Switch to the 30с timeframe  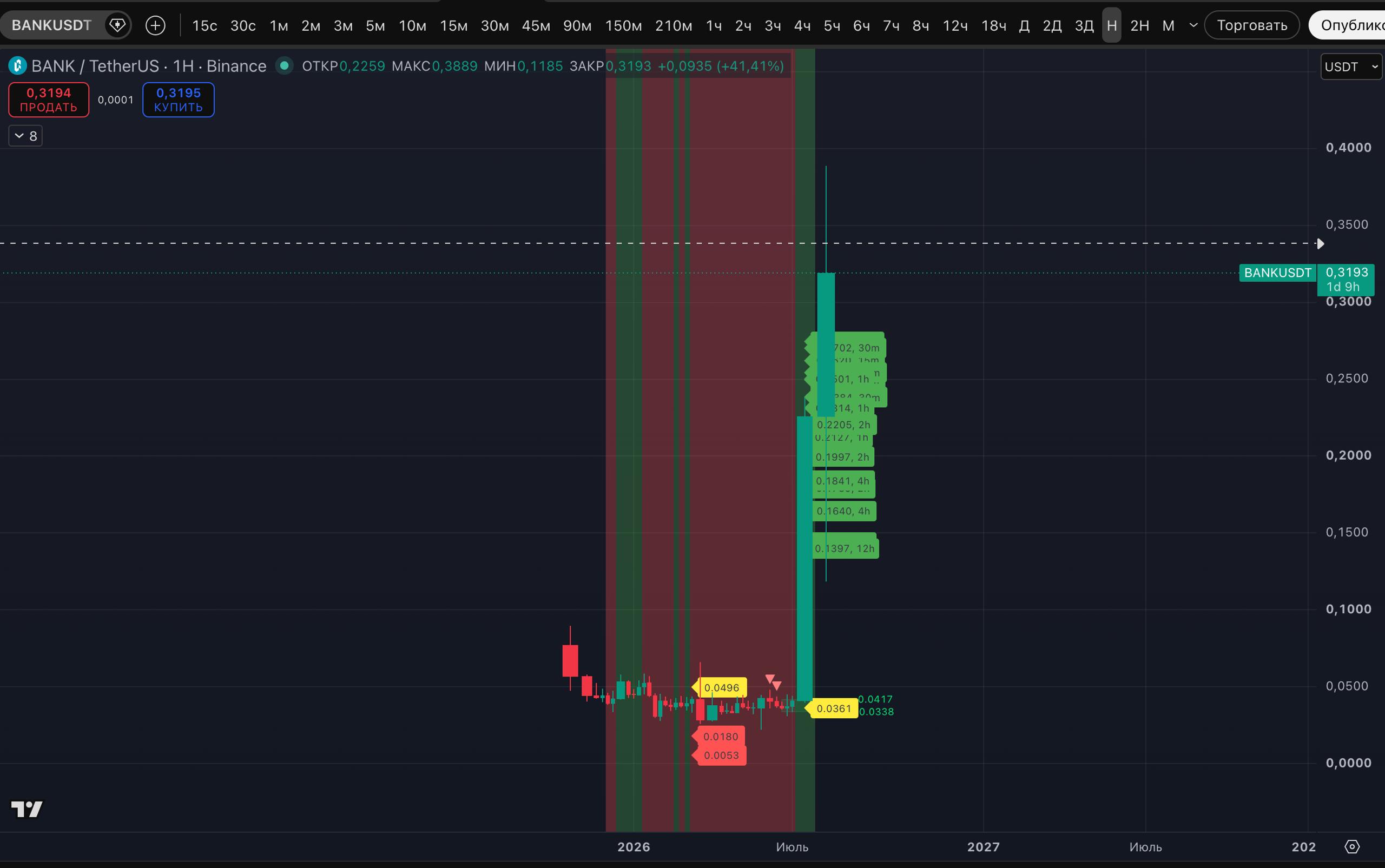coord(243,26)
